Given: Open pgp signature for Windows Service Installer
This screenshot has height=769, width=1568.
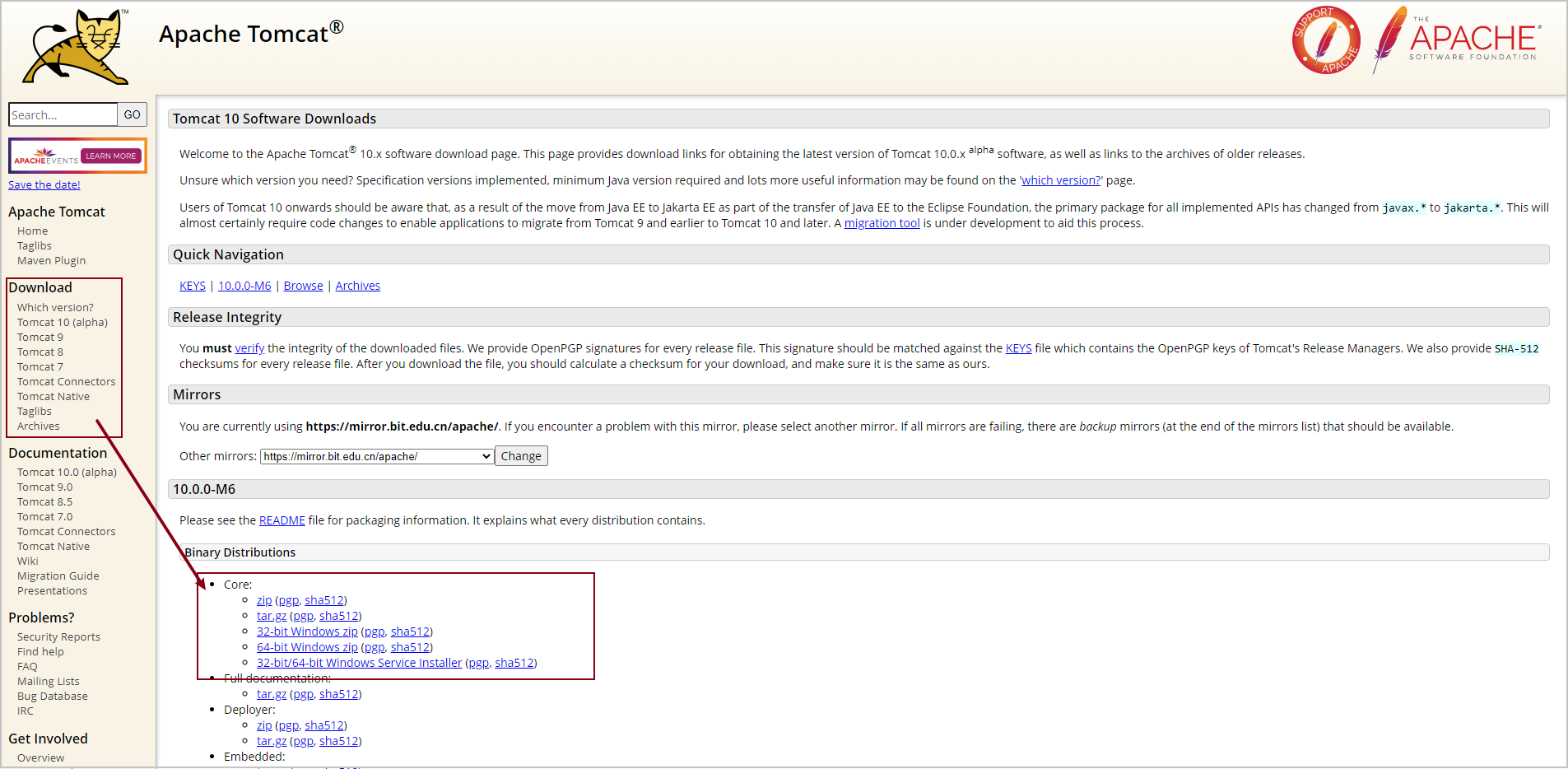Looking at the screenshot, I should tap(479, 663).
